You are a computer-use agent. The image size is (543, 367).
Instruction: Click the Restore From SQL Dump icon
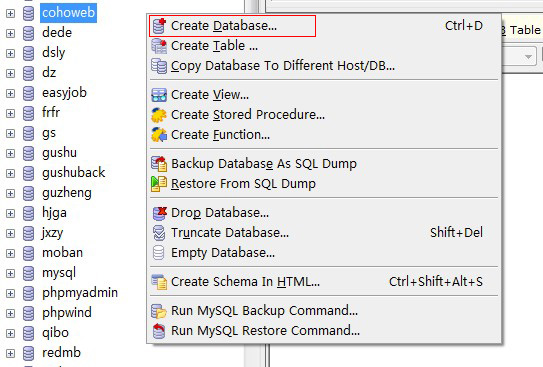point(159,184)
